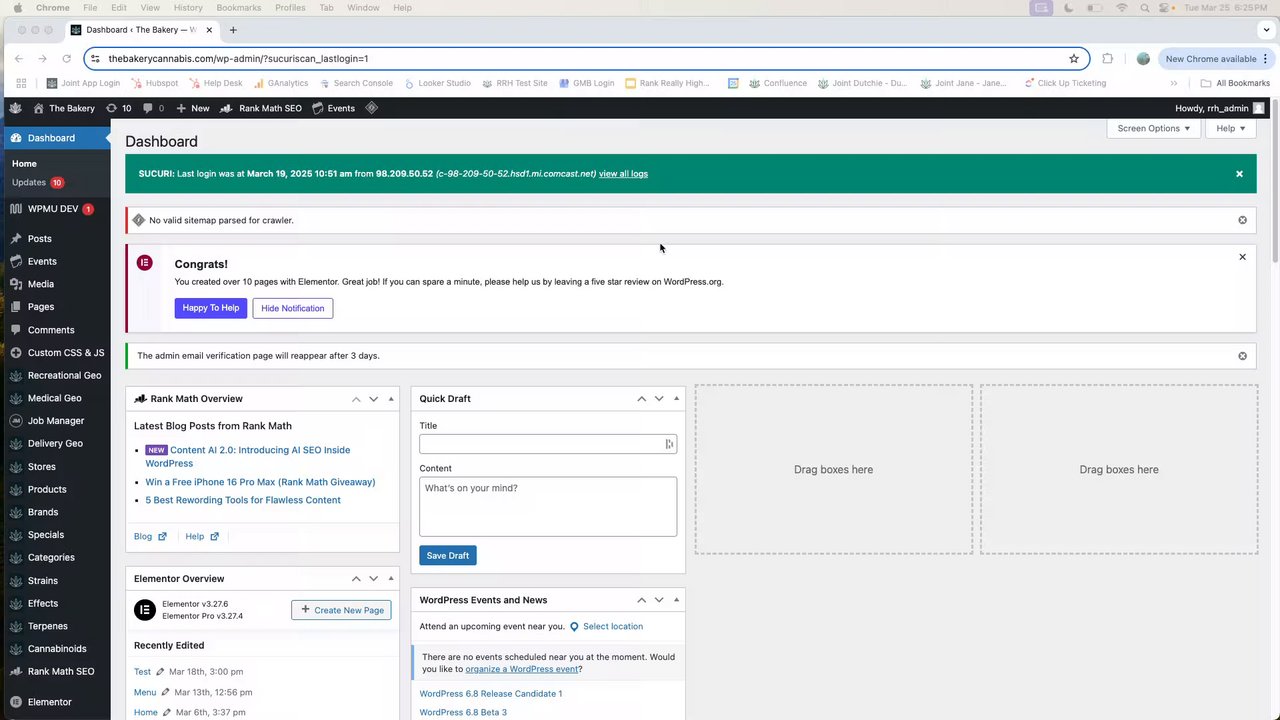Open All Bookmarks folder
This screenshot has height=720, width=1280.
1235,84
